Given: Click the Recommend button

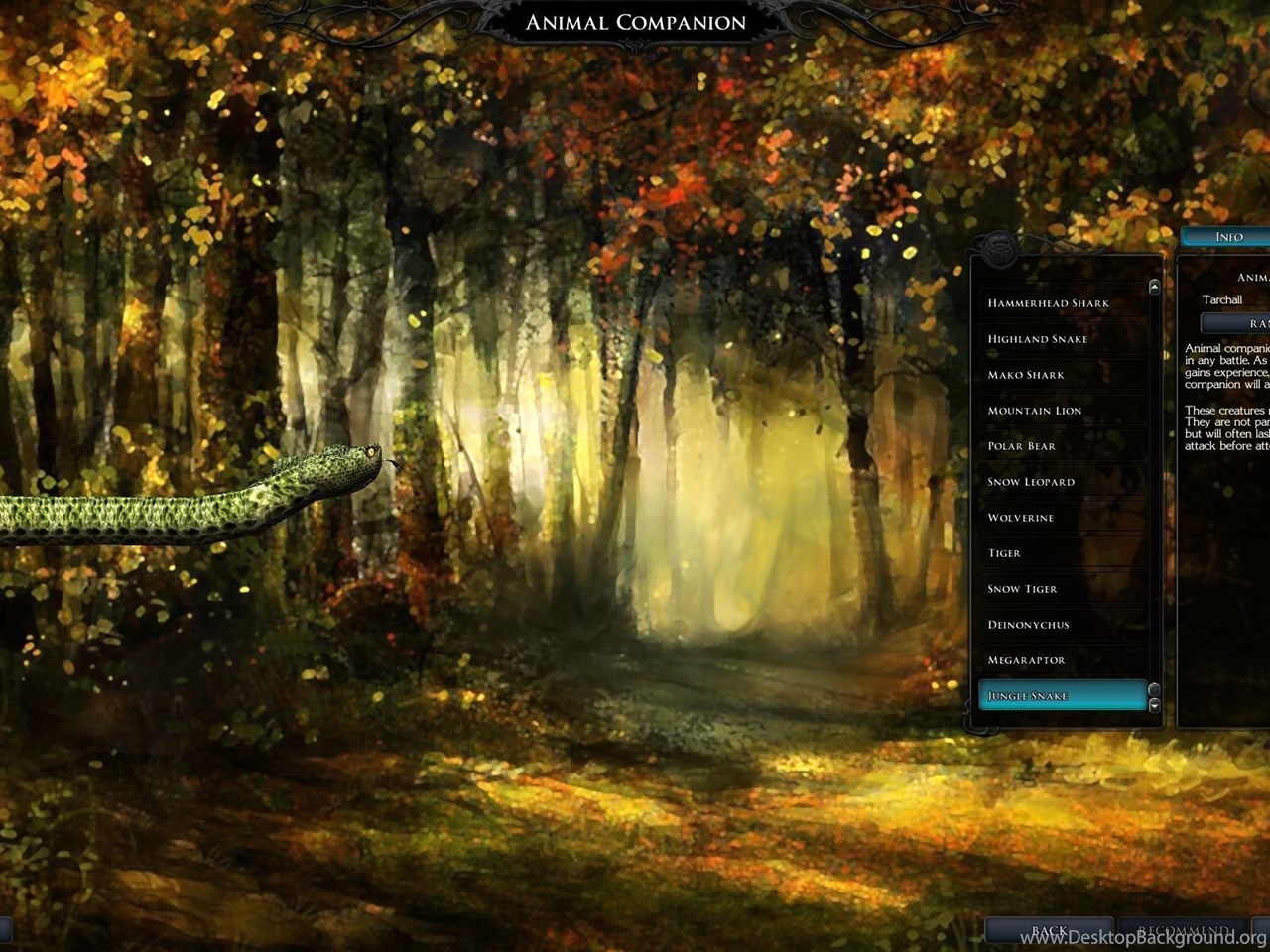Looking at the screenshot, I should coord(1183,931).
